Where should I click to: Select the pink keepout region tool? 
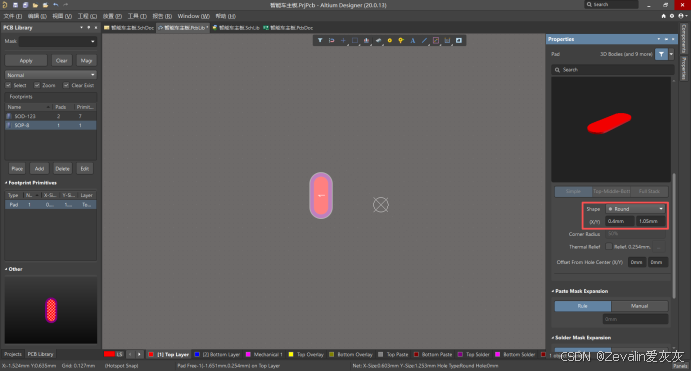436,40
